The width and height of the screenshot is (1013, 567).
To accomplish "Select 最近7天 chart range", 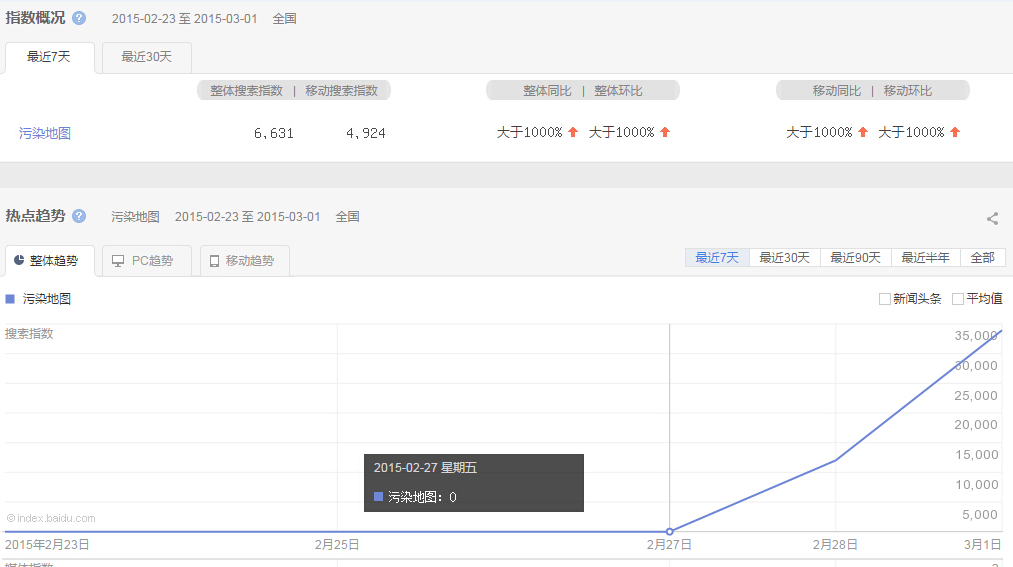I will click(717, 258).
